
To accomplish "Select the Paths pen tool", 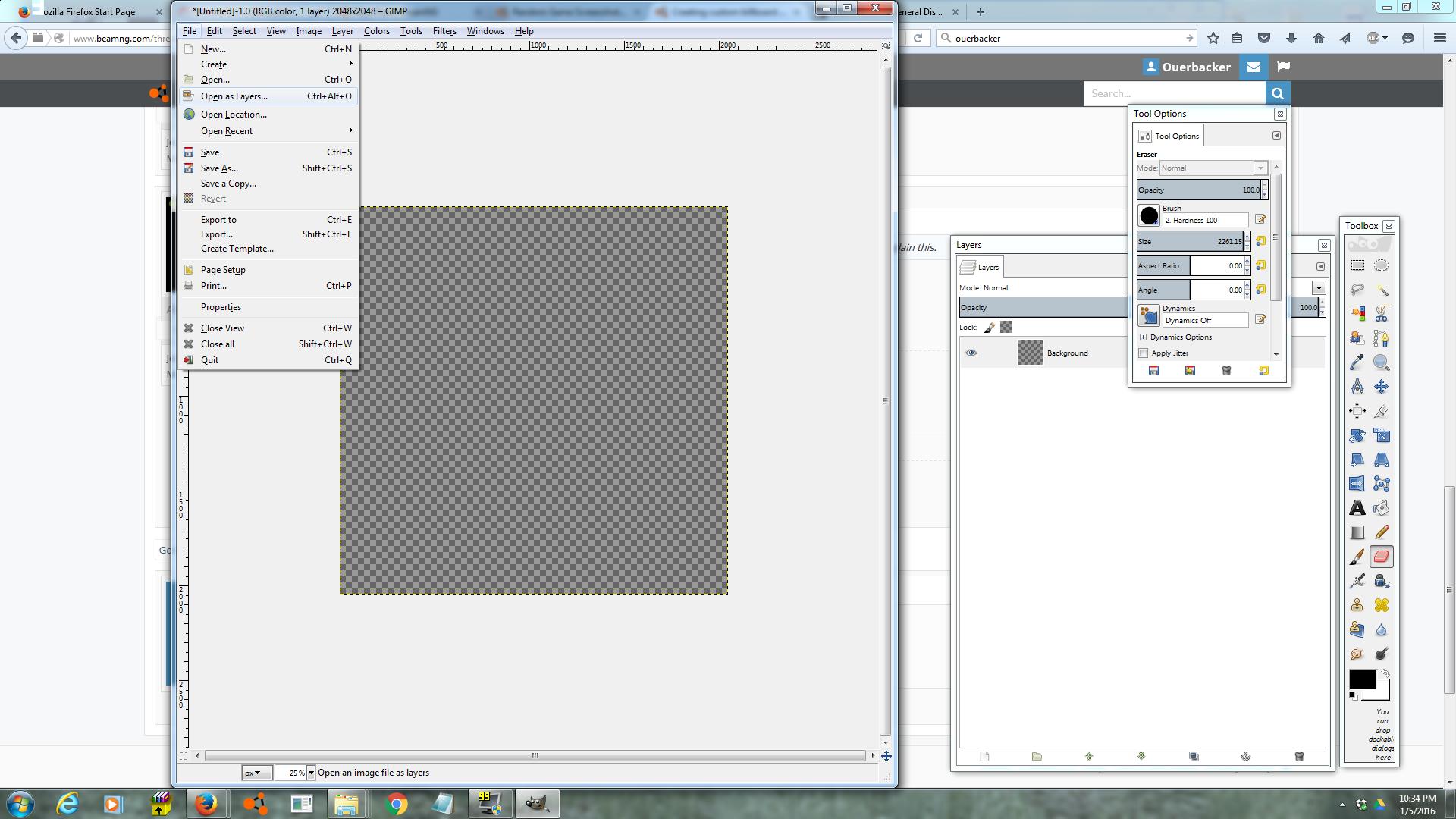I will pos(1382,338).
